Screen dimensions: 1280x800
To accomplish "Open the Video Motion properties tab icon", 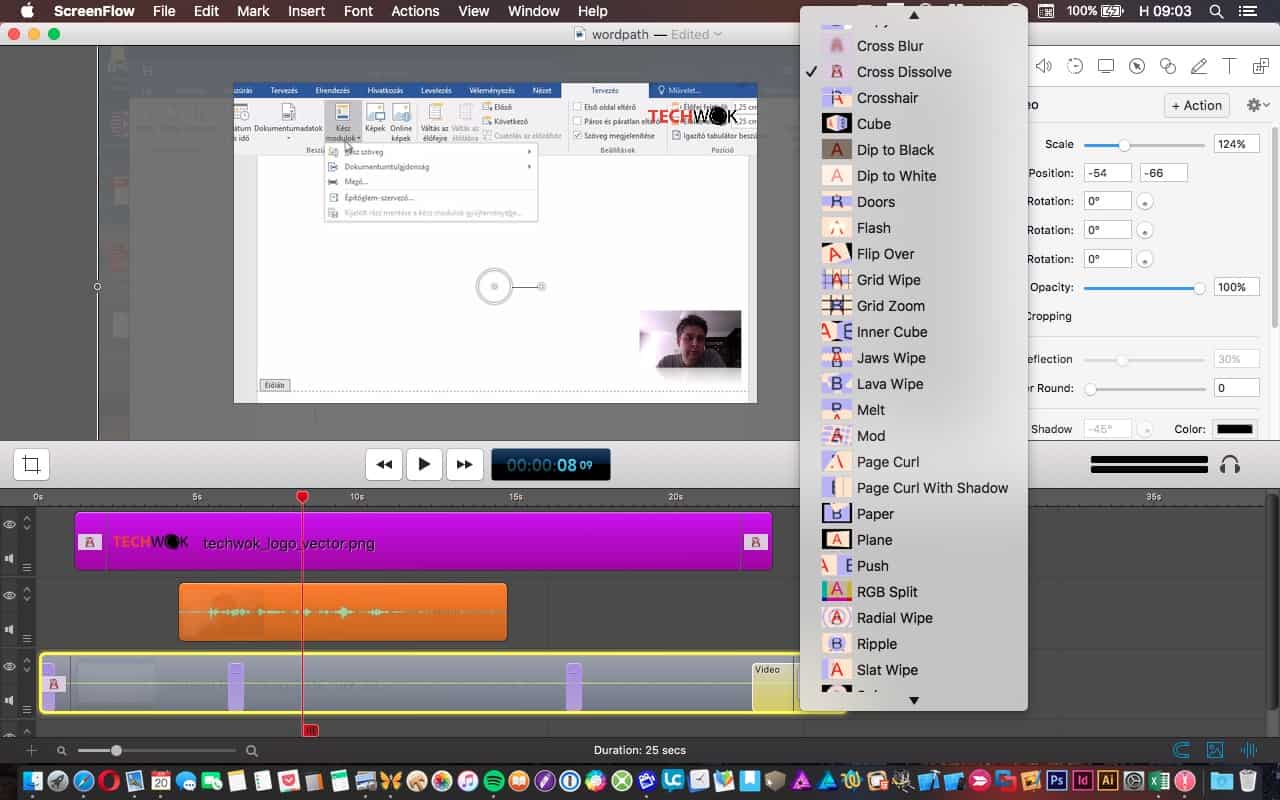I will [x=1075, y=66].
